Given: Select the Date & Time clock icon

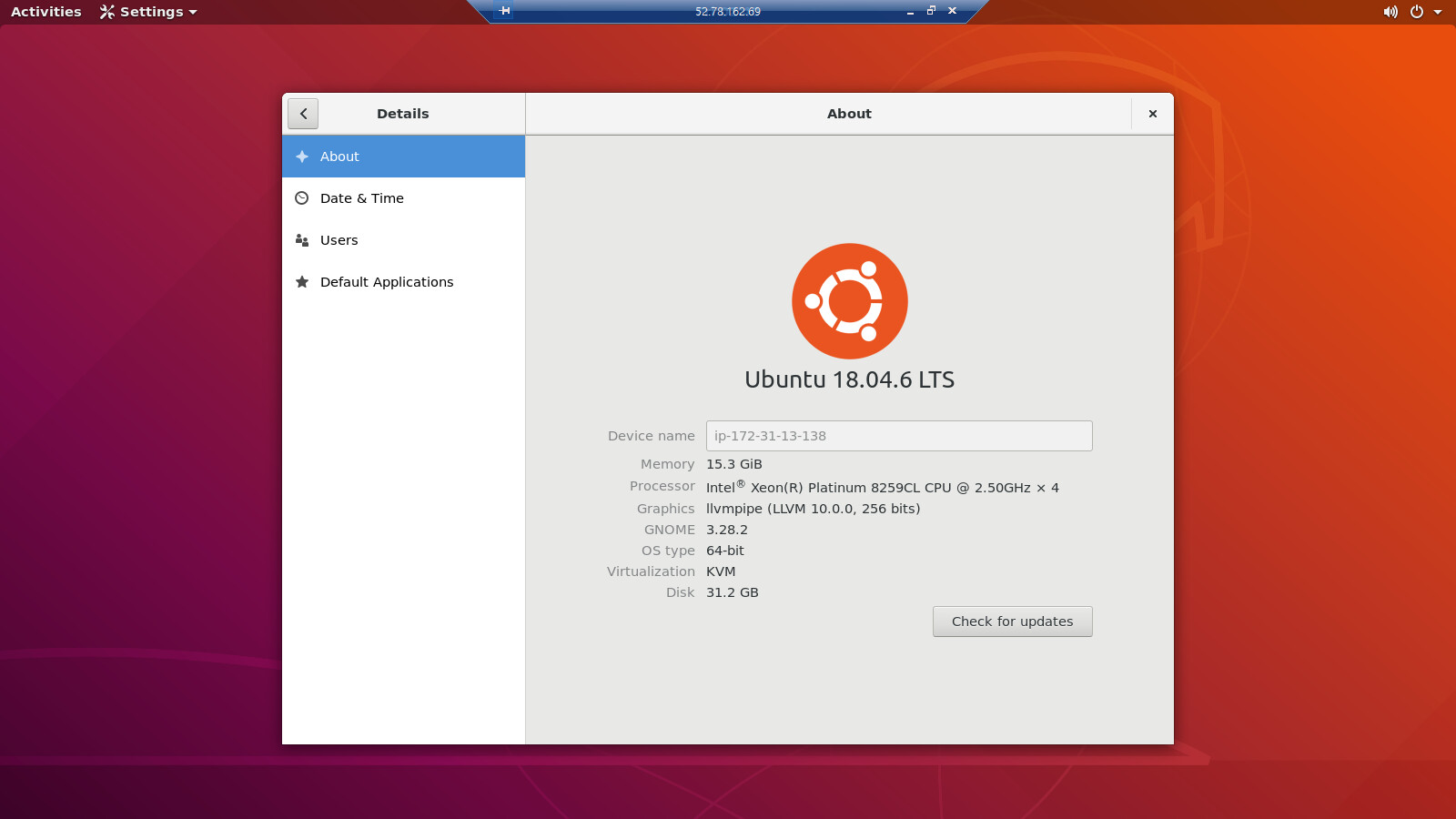Looking at the screenshot, I should pos(302,198).
